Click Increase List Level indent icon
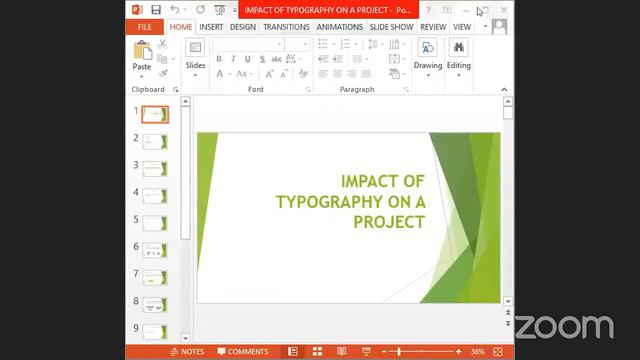 338,59
